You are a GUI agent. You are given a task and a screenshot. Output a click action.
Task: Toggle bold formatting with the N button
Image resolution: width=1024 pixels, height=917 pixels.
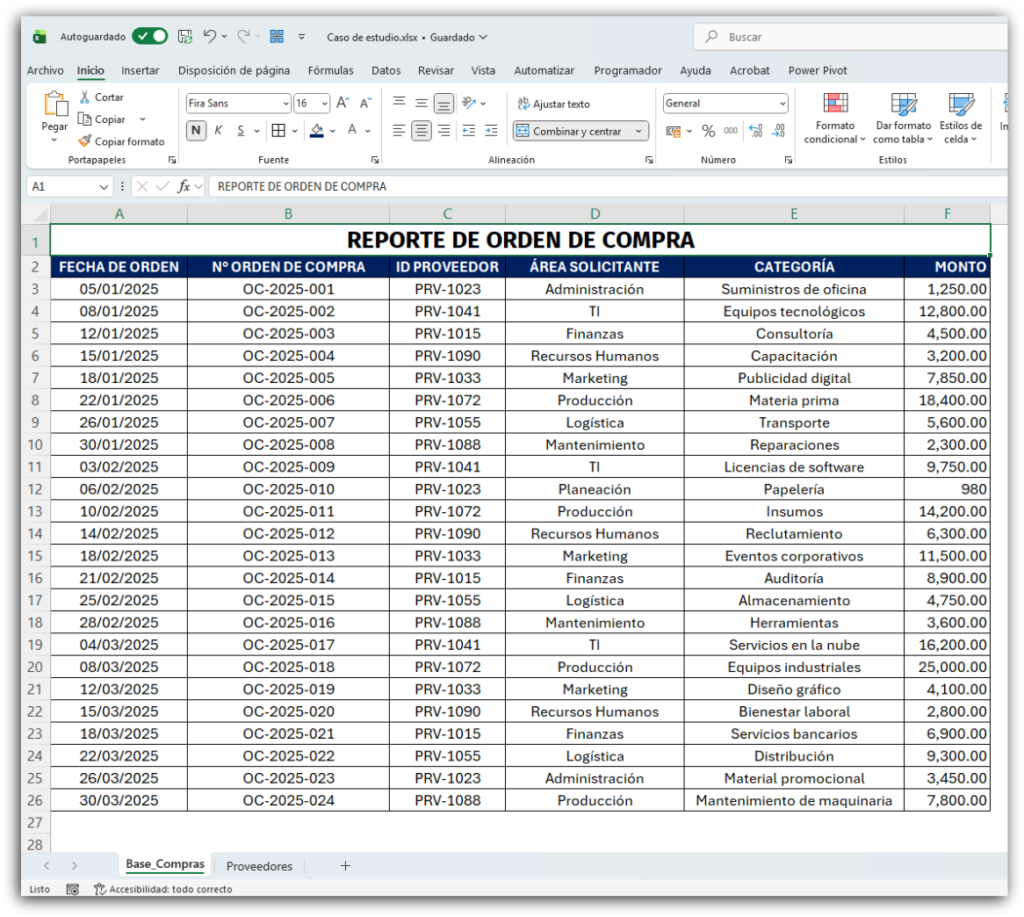[196, 131]
